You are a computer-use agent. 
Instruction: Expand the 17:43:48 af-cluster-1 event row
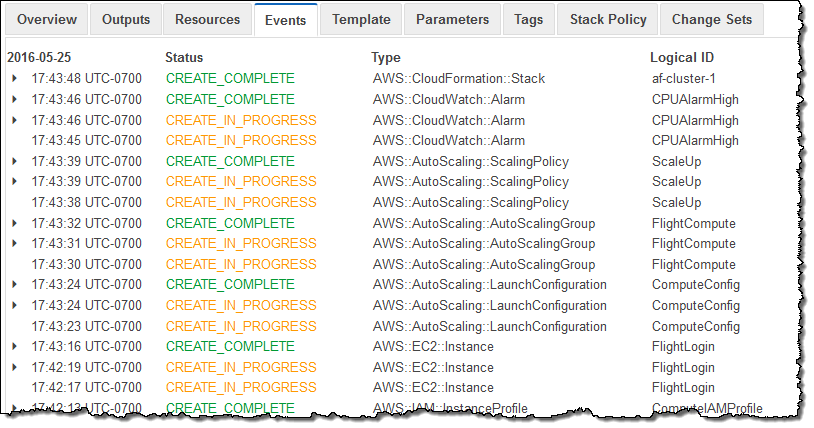point(14,78)
